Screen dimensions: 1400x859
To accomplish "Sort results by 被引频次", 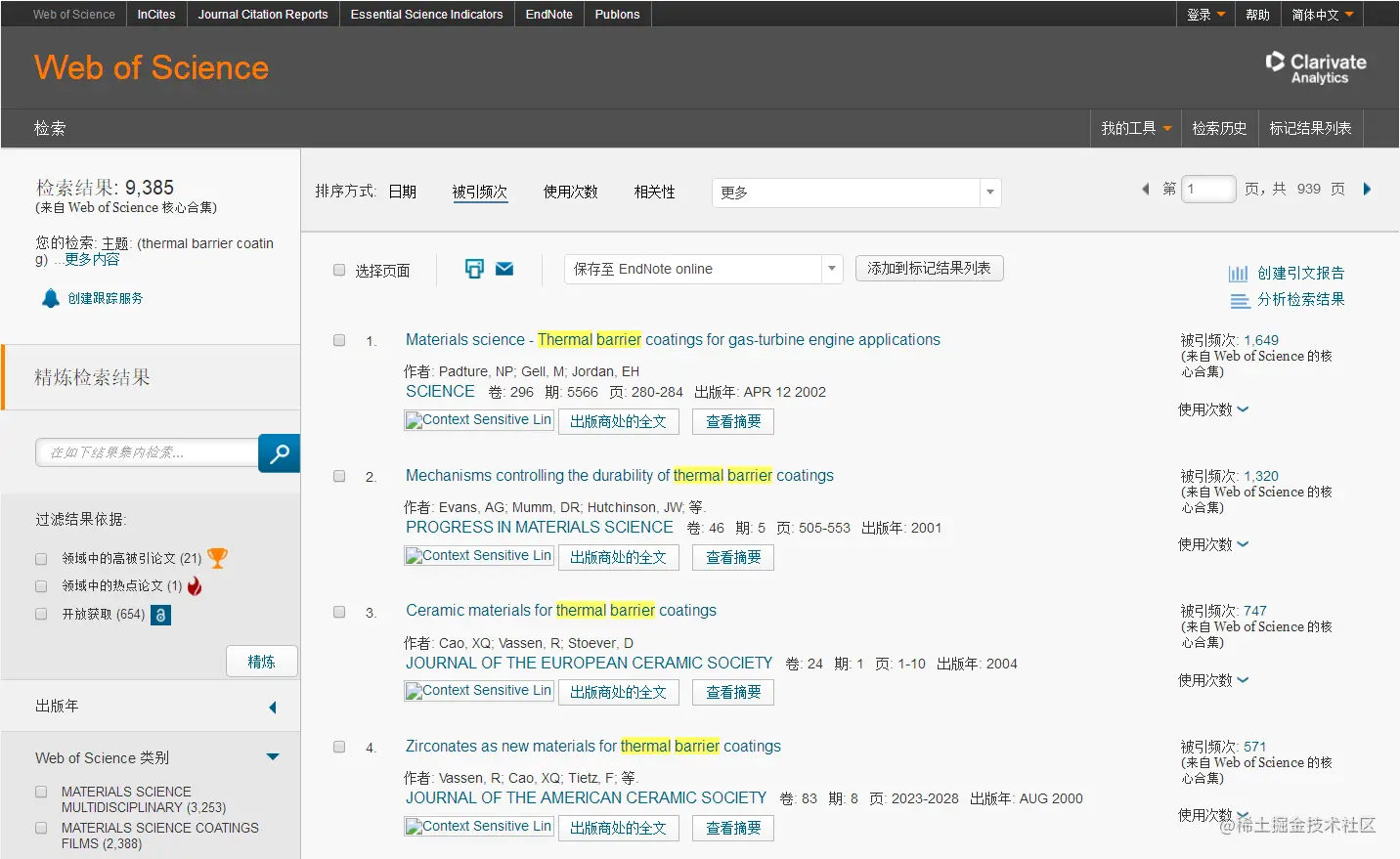I will (480, 193).
